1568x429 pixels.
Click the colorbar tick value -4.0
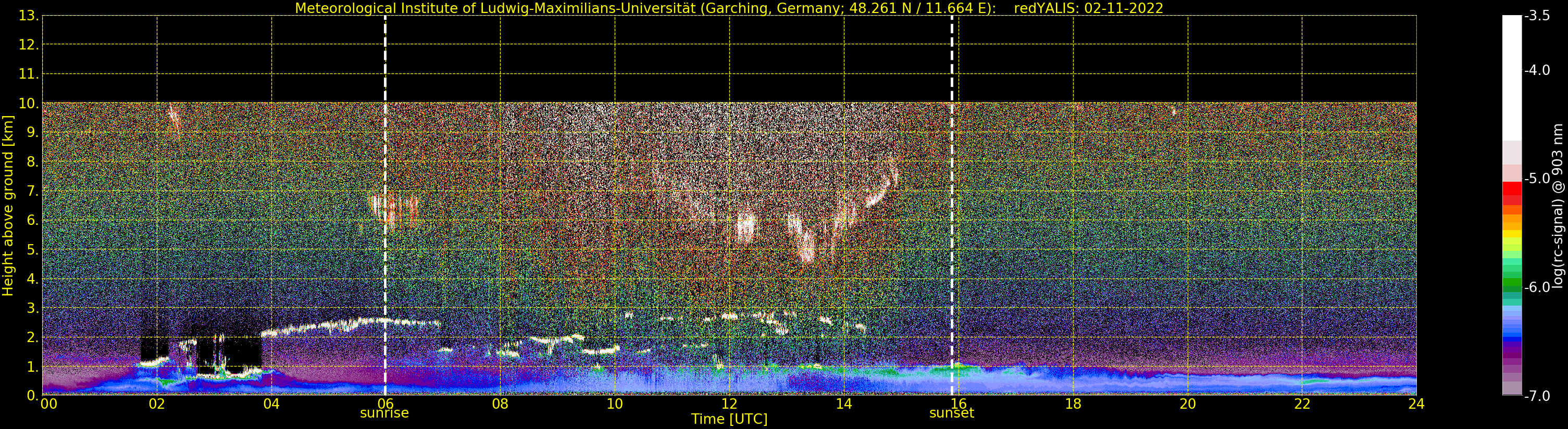tap(1537, 71)
